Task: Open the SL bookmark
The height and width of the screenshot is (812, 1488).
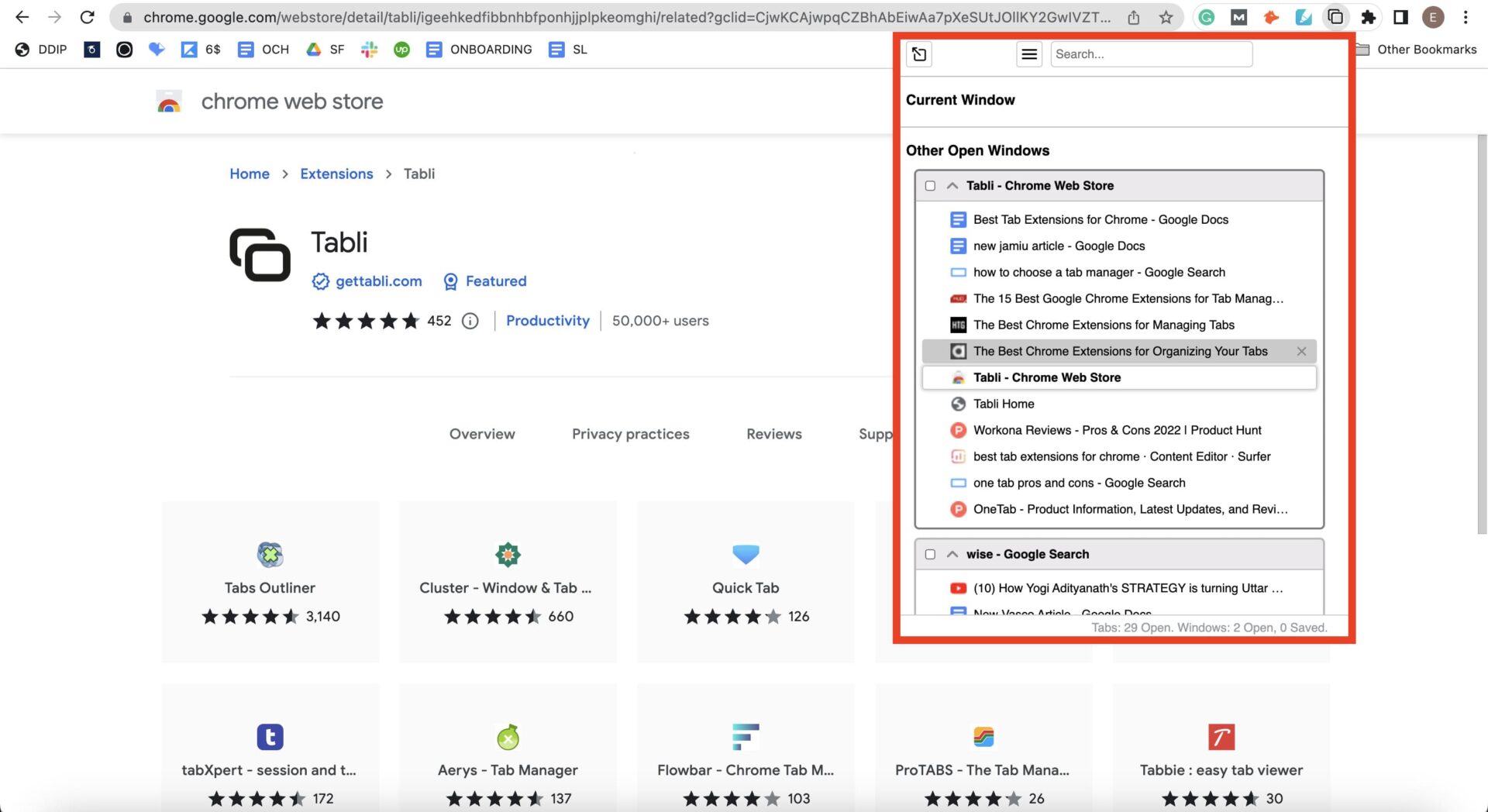Action: click(x=568, y=50)
